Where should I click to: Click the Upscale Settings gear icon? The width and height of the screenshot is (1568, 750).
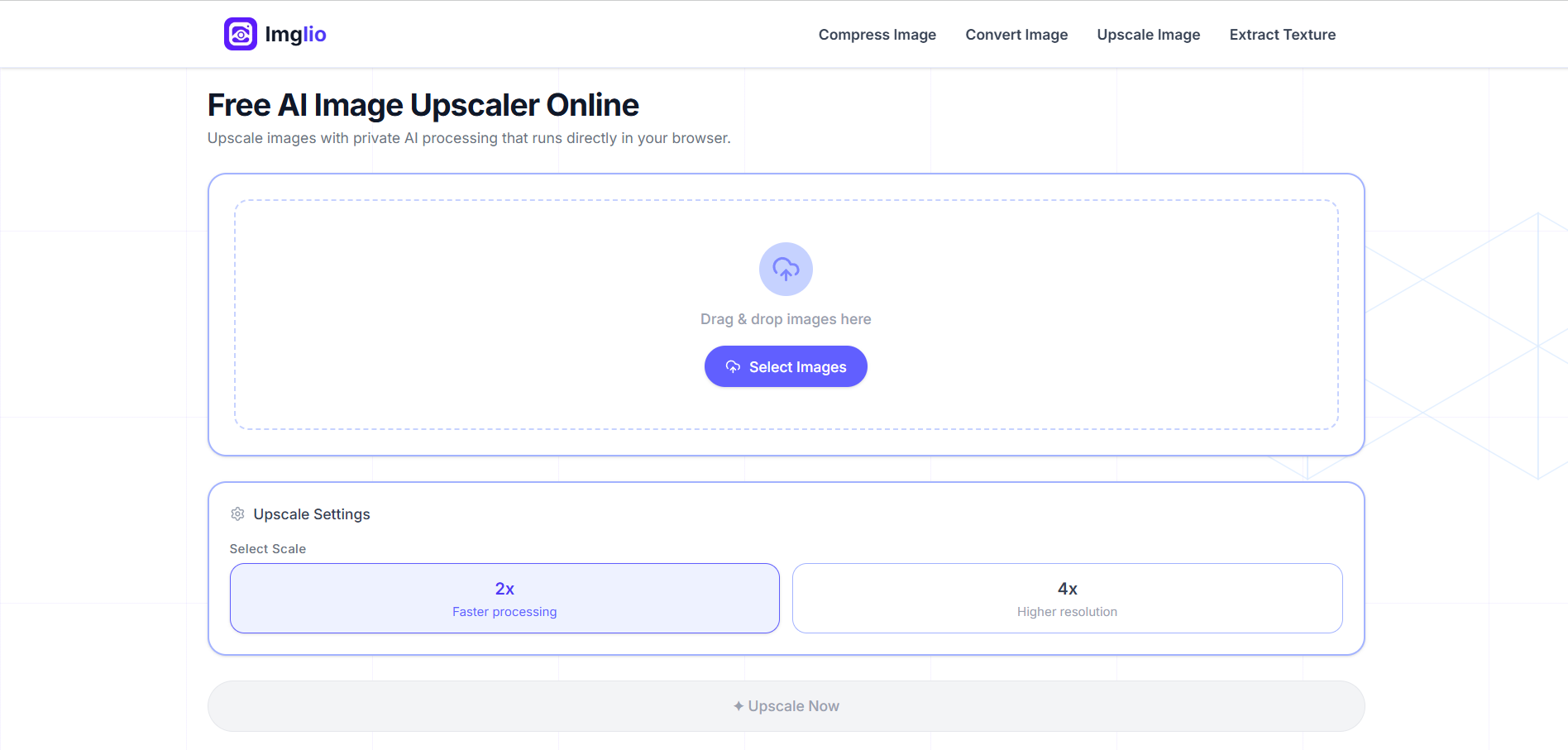coord(237,514)
